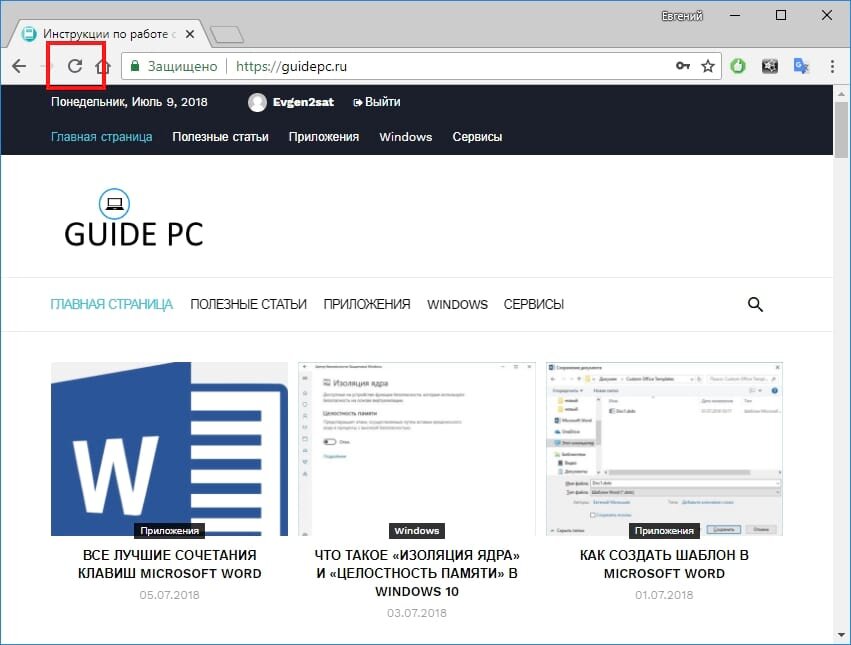Open the saved password key icon
Viewport: 851px width, 645px height.
pos(683,66)
